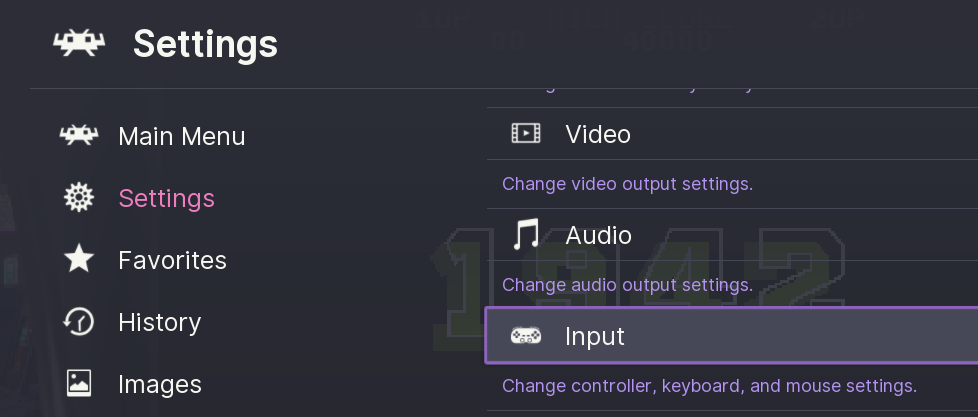Click "Change audio output settings" description
This screenshot has height=417, width=978.
(627, 285)
